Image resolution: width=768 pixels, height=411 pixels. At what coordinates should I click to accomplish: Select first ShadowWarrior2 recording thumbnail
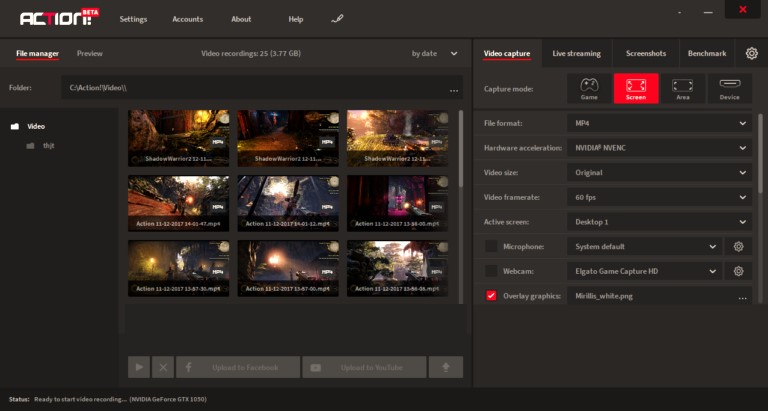[x=179, y=138]
